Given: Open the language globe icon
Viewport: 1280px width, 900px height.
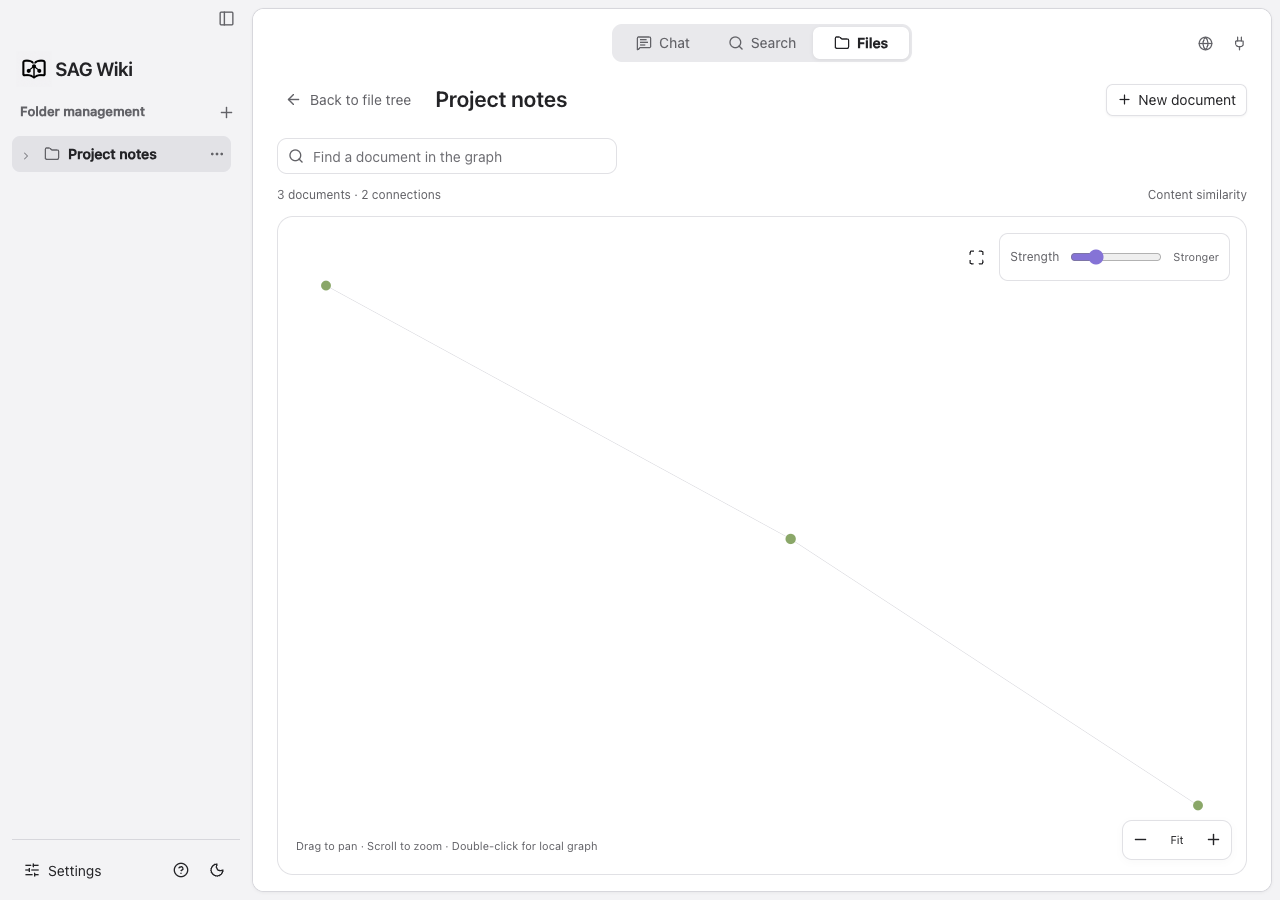Looking at the screenshot, I should coord(1205,43).
